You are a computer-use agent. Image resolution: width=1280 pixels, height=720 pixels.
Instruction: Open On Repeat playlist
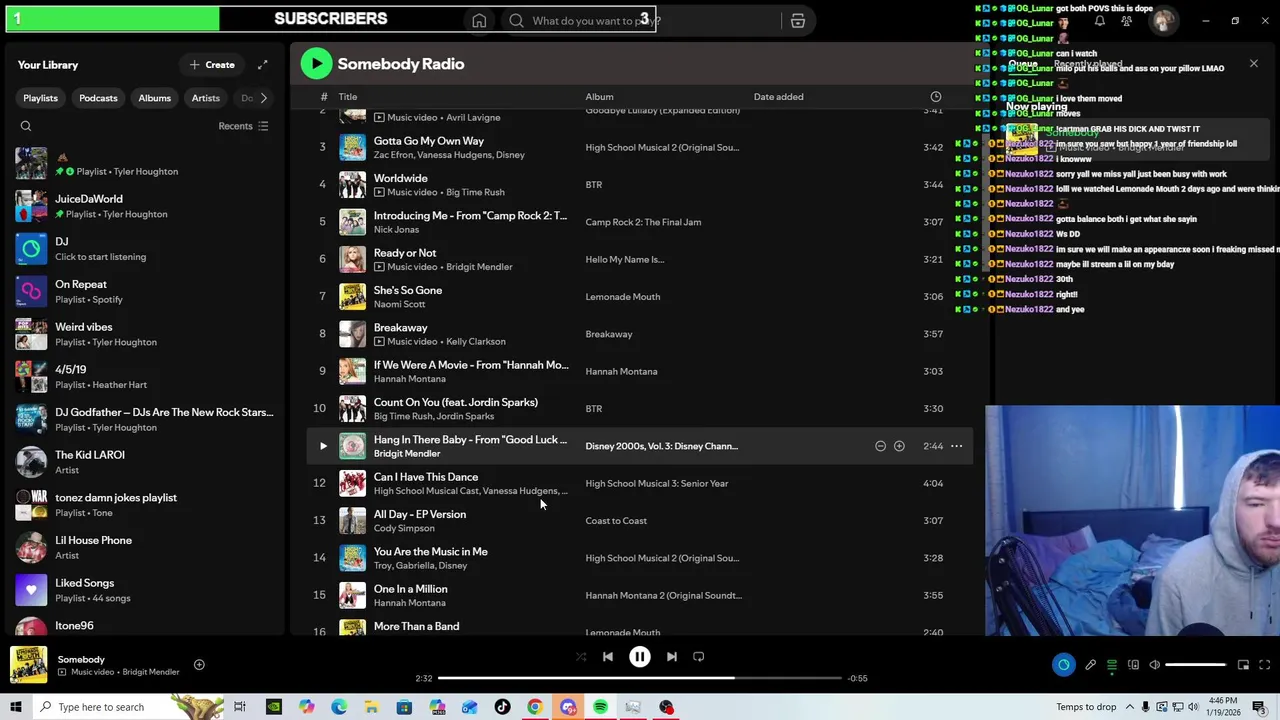click(x=145, y=291)
